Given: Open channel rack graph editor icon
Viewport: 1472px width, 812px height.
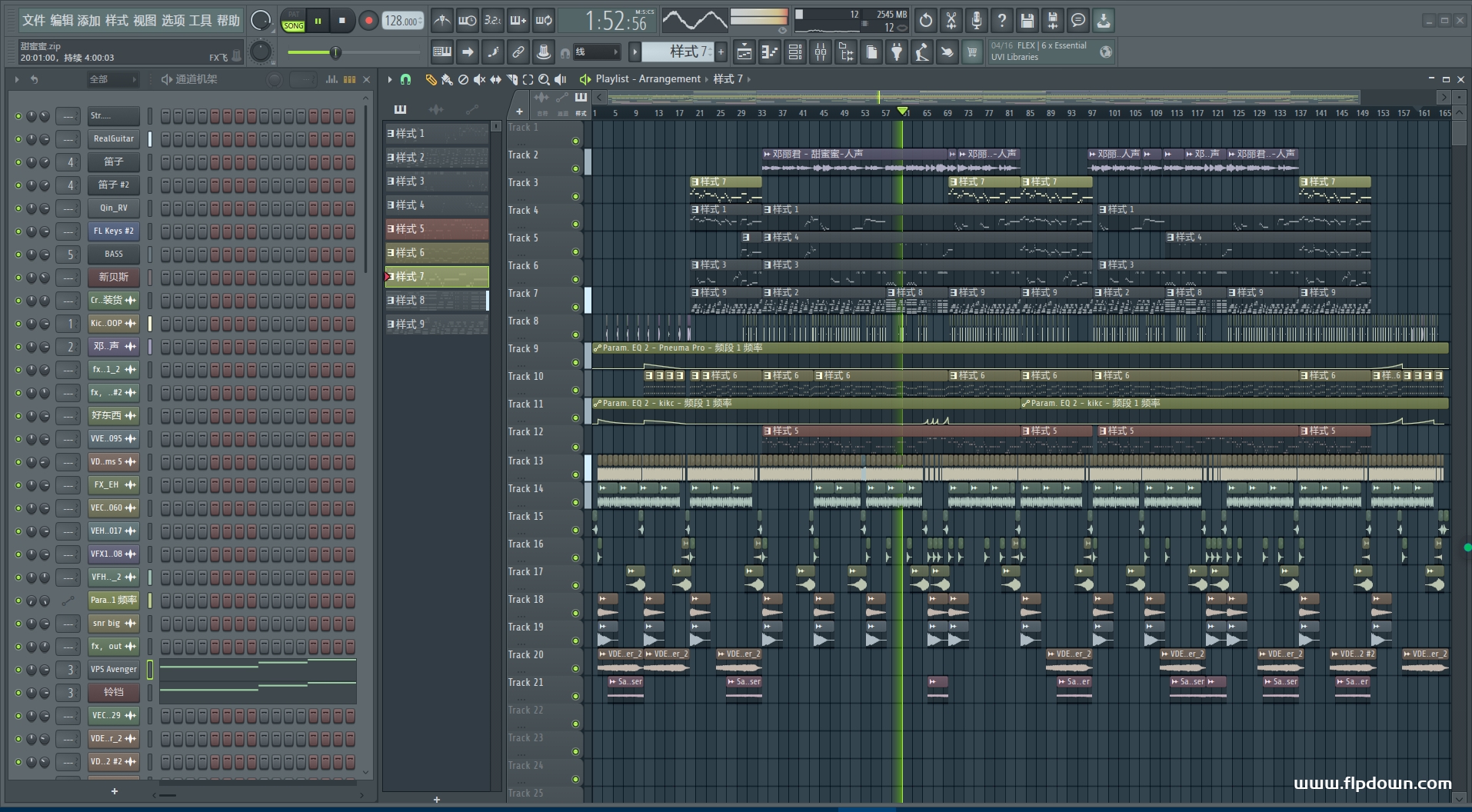Looking at the screenshot, I should tap(331, 79).
